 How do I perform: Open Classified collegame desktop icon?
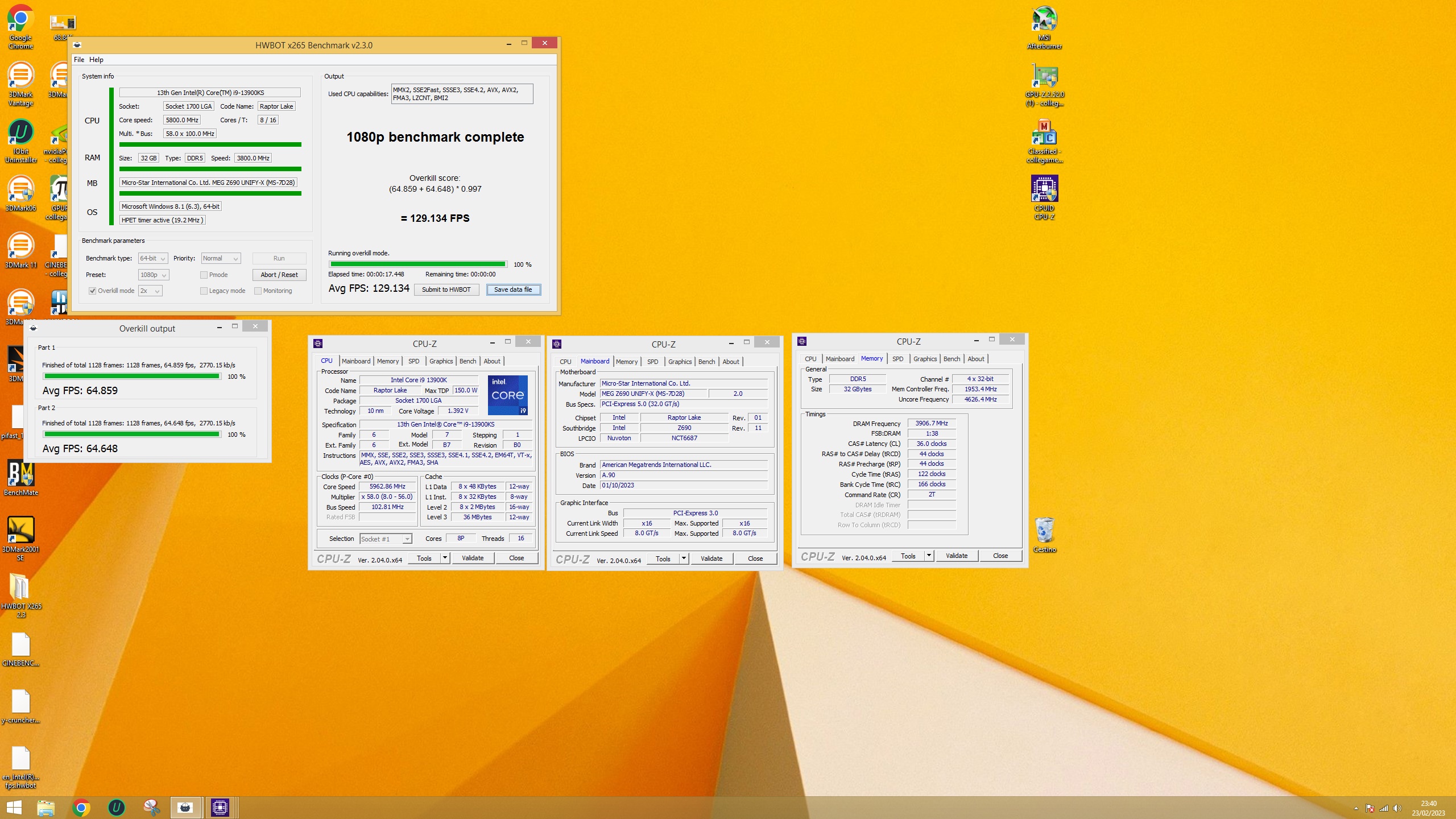(x=1044, y=140)
